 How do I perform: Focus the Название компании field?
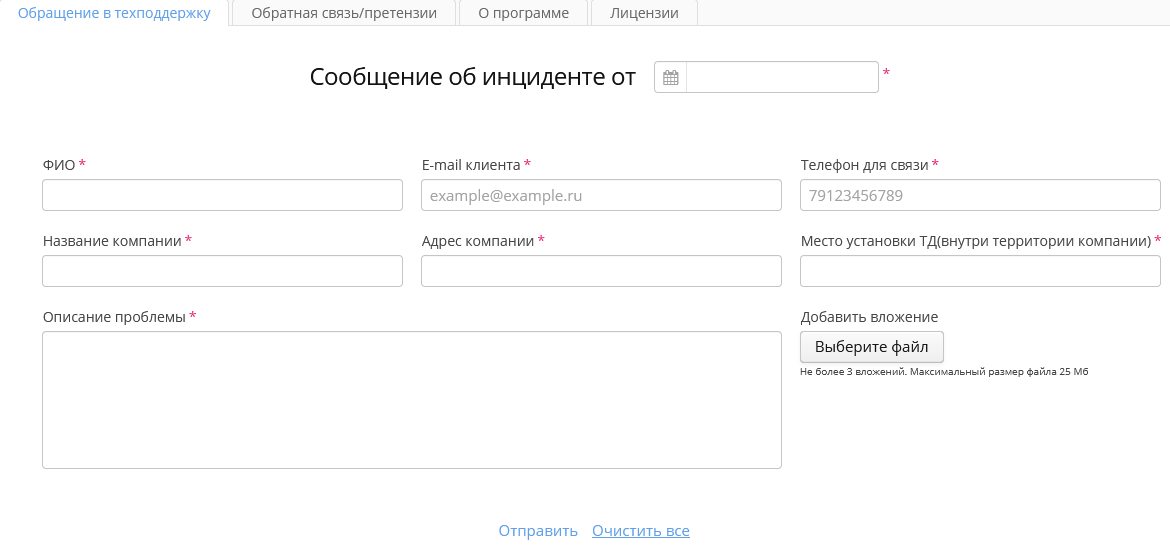point(222,271)
